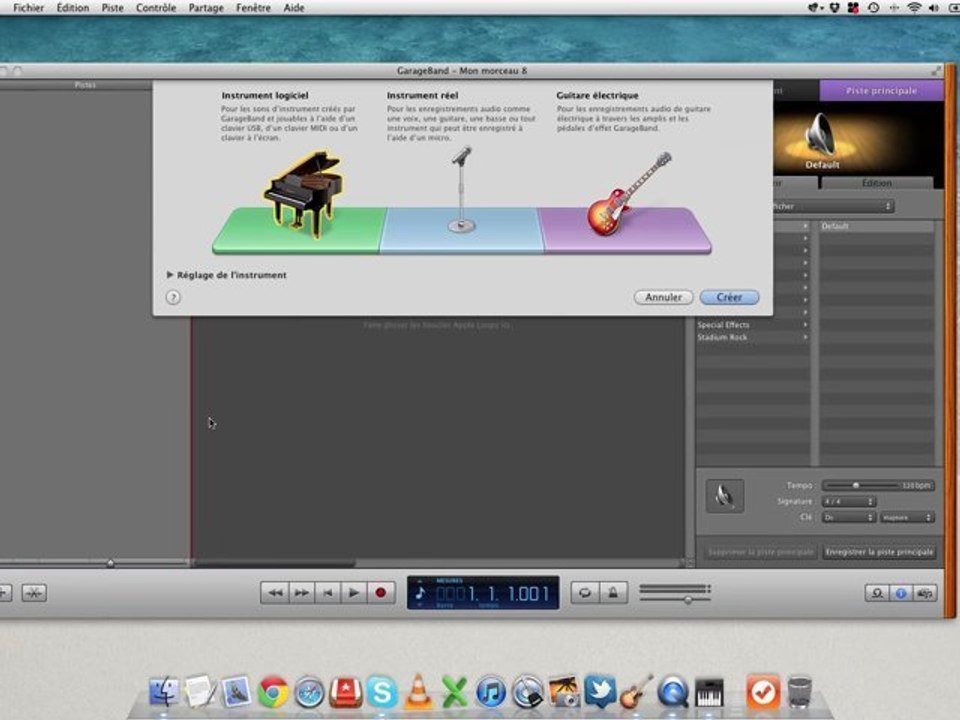Open the Clé Do dropdown
Image resolution: width=960 pixels, height=720 pixels.
coord(849,517)
